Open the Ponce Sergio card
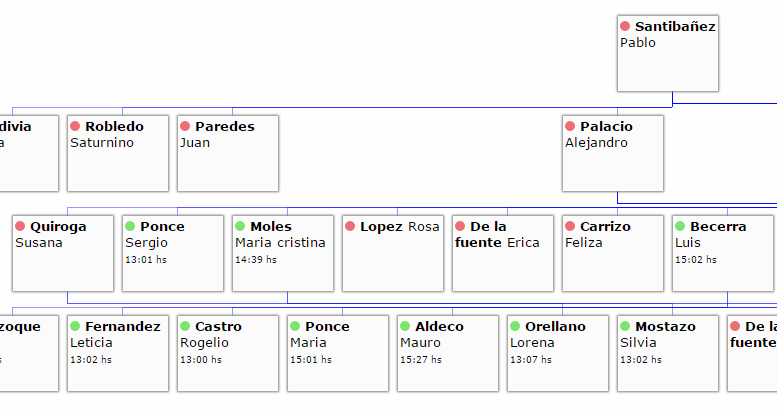The height and width of the screenshot is (410, 777). pyautogui.click(x=173, y=253)
